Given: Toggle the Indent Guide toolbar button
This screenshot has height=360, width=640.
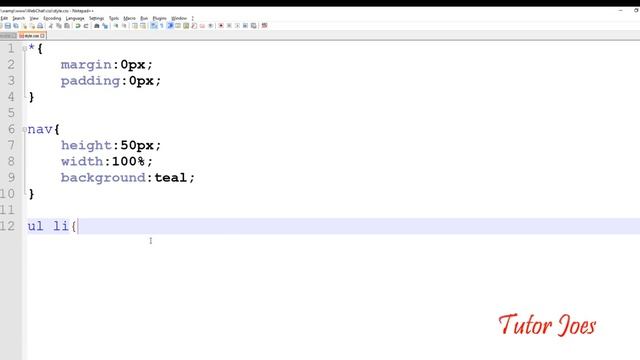Looking at the screenshot, I should [x=170, y=26].
